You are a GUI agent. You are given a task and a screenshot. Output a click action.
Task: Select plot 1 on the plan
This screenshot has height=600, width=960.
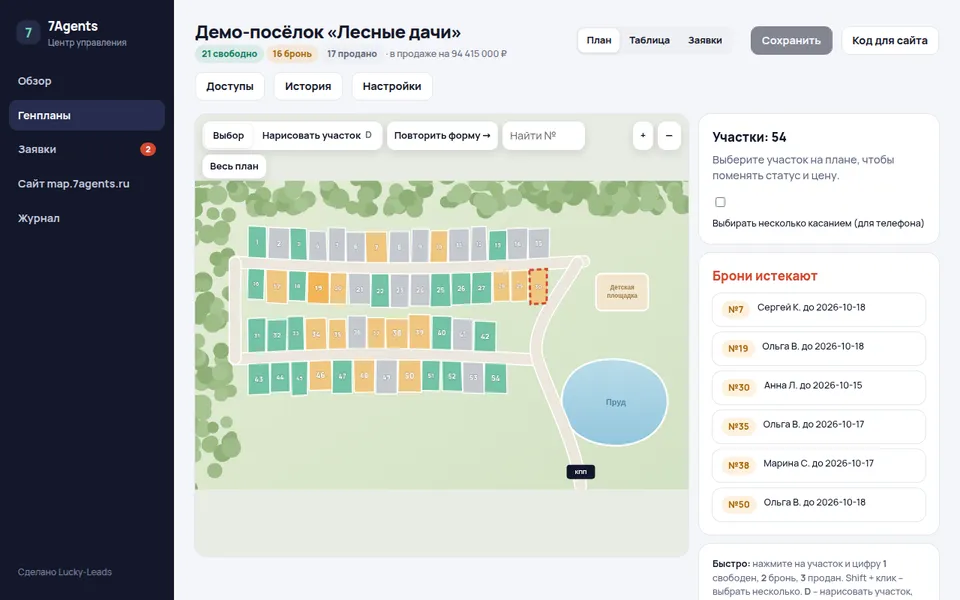coord(257,242)
